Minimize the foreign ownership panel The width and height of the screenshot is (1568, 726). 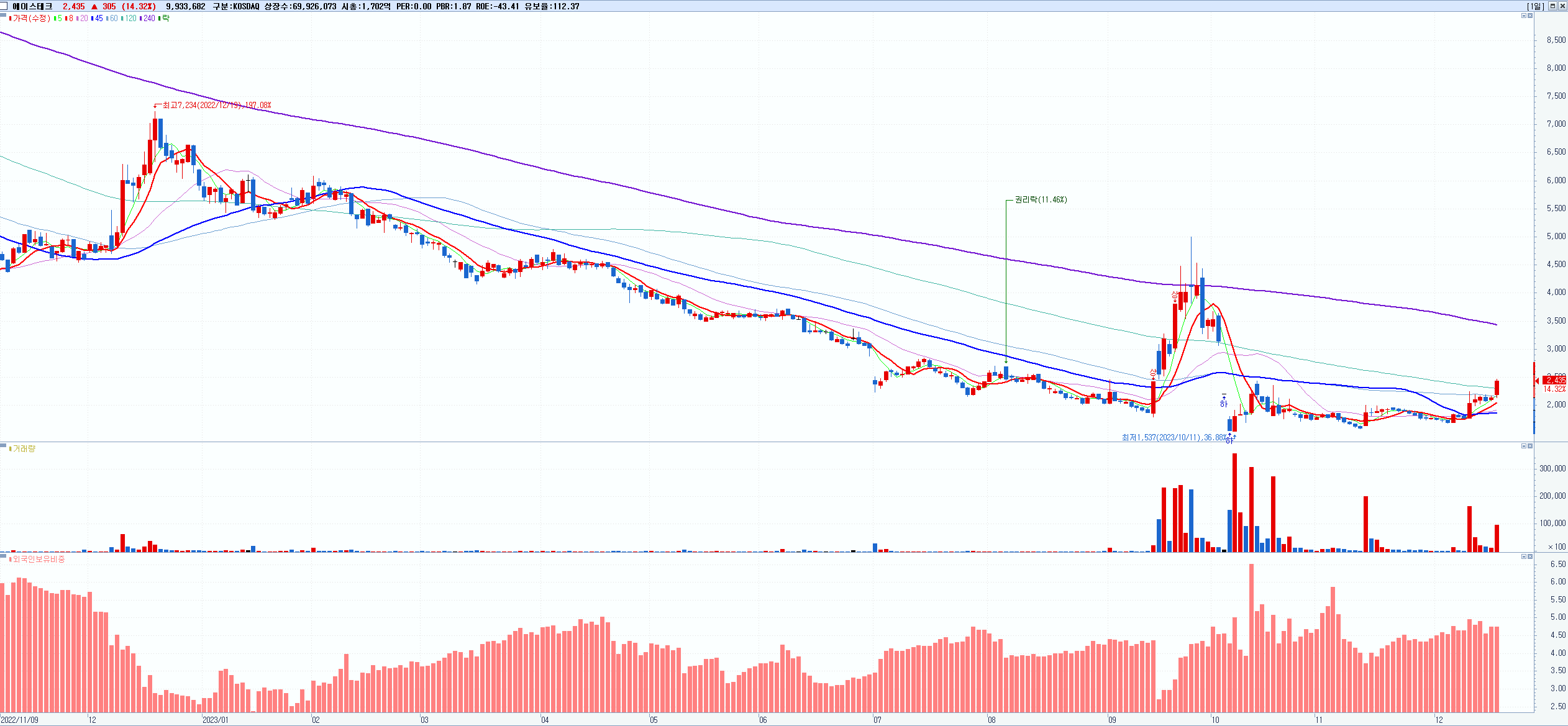[1523, 556]
